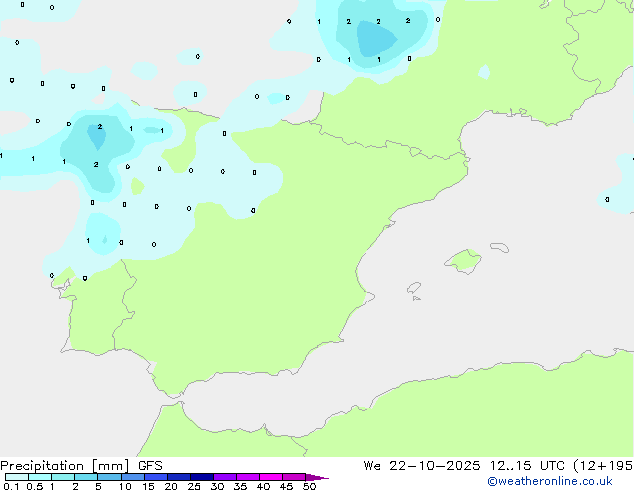Click the '15' legend scale label
Viewport: 634px width, 490px height.
148,486
